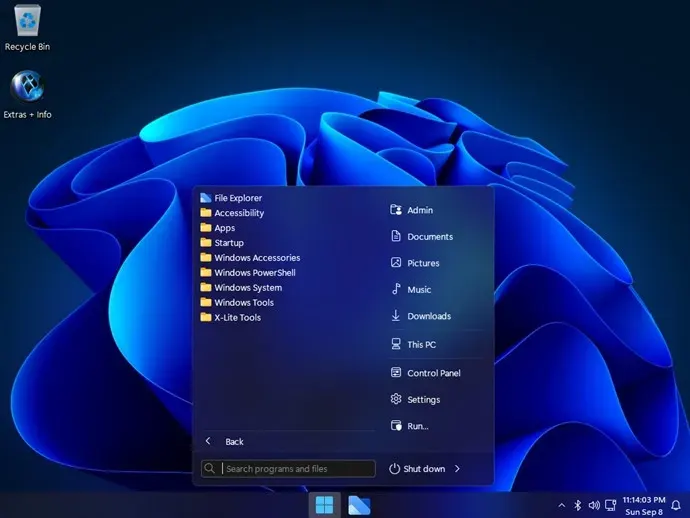Click the Start button on taskbar
690x518 pixels.
pyautogui.click(x=325, y=505)
